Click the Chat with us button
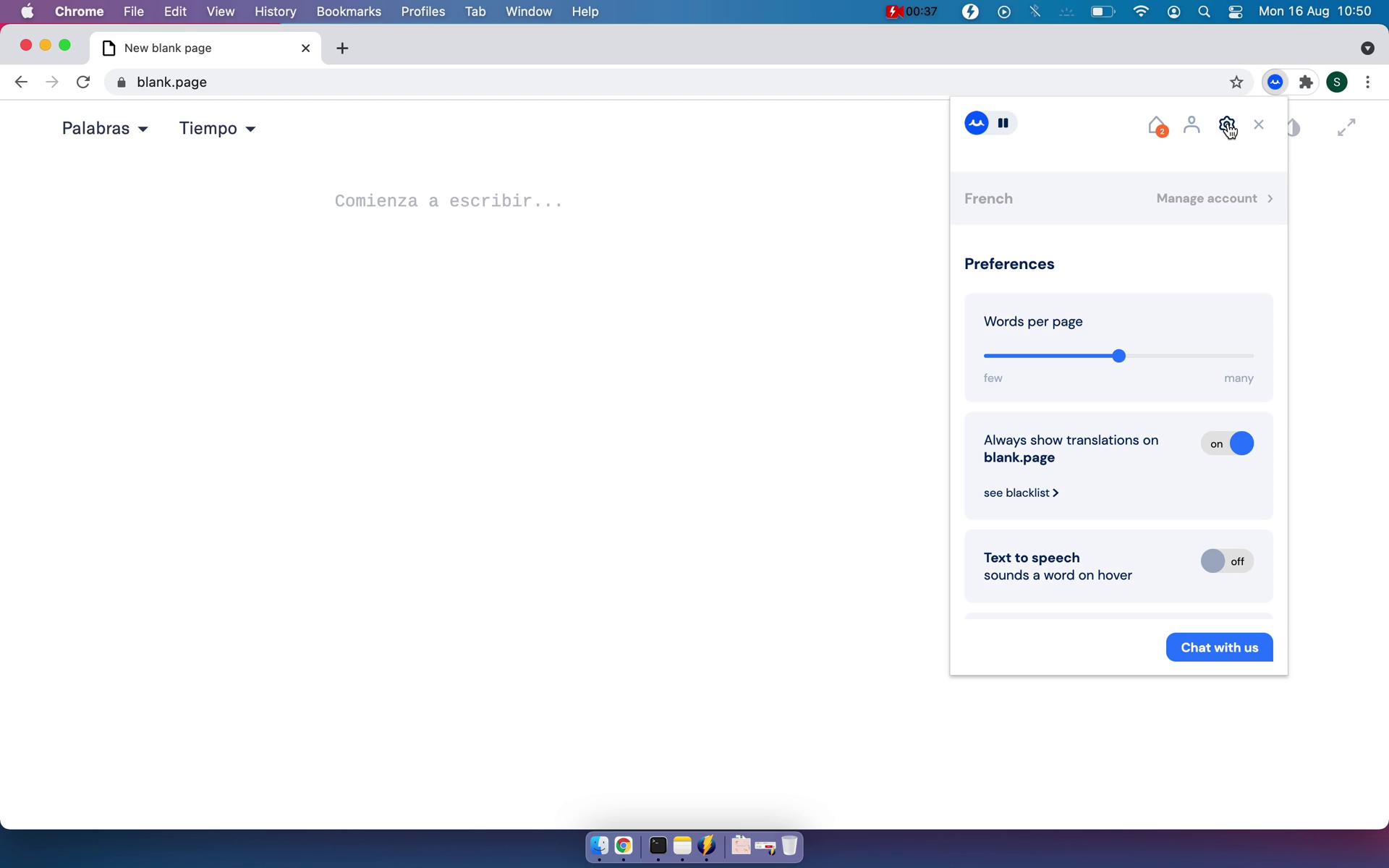1389x868 pixels. click(x=1220, y=647)
